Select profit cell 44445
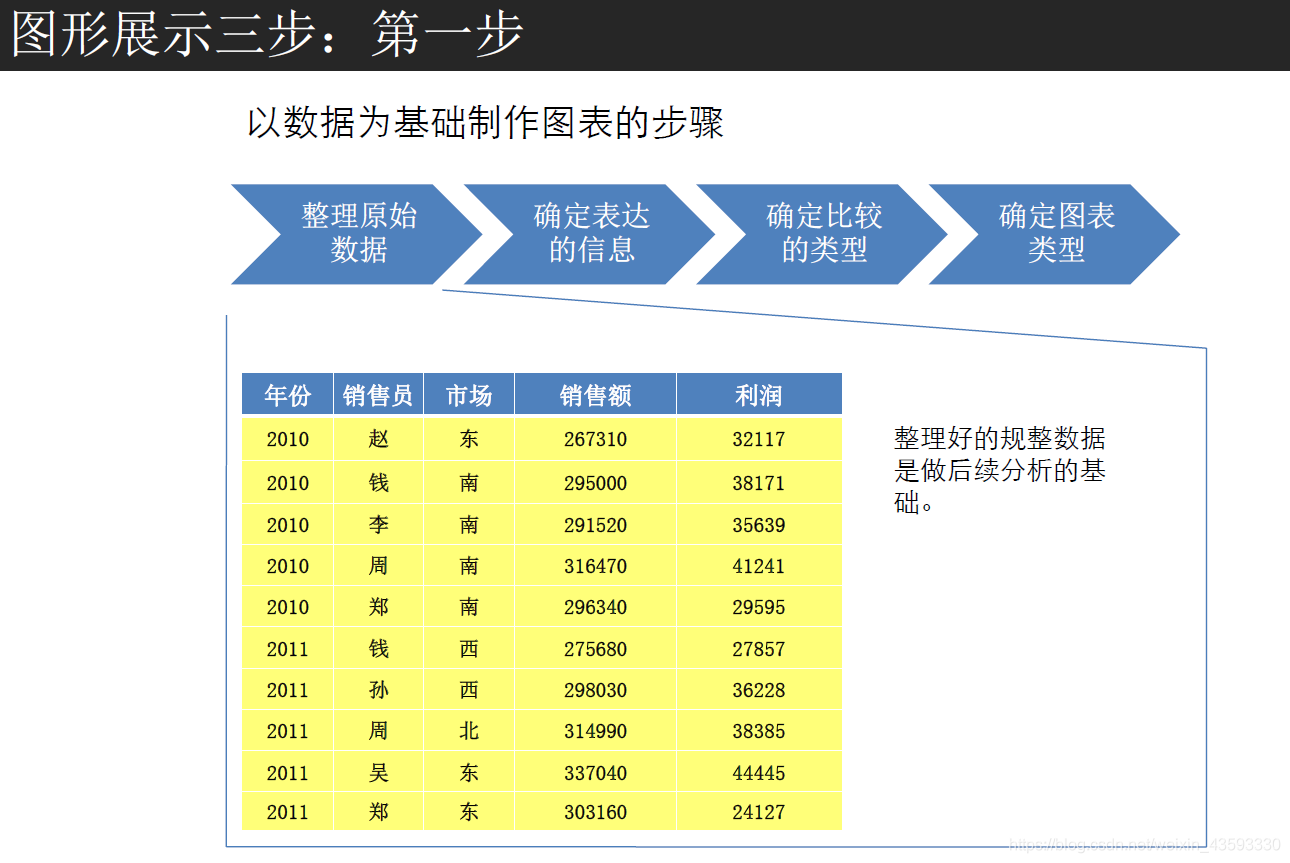 tap(759, 773)
